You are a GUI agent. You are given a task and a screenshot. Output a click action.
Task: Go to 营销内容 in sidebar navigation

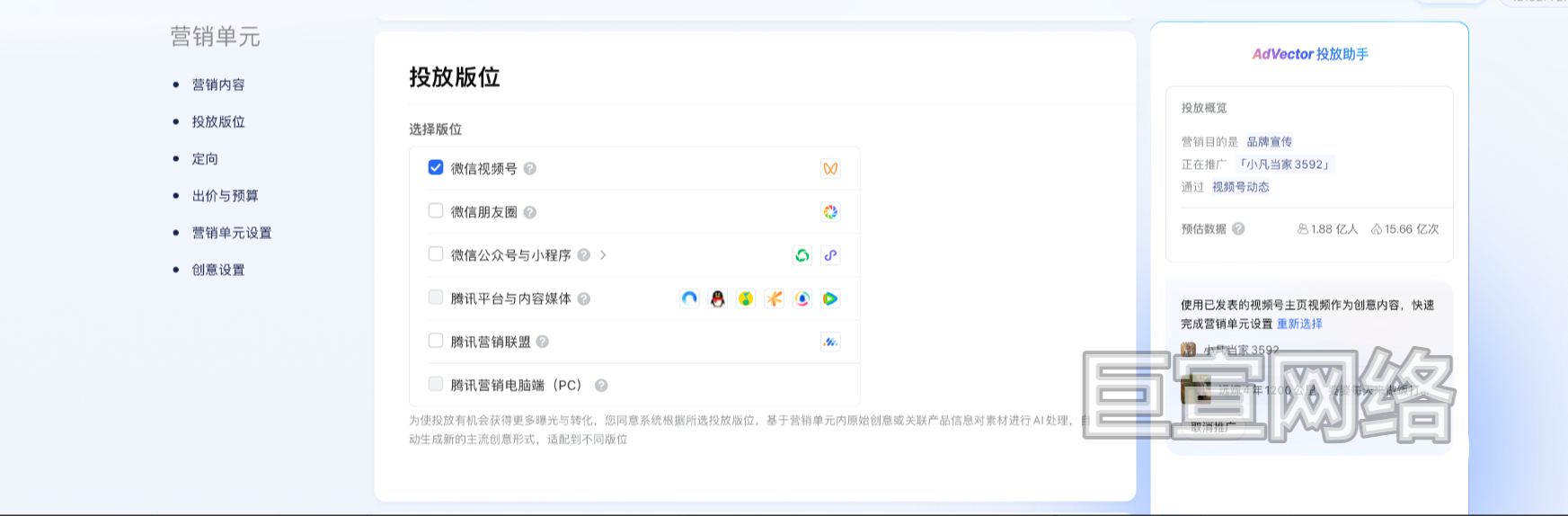[x=218, y=85]
